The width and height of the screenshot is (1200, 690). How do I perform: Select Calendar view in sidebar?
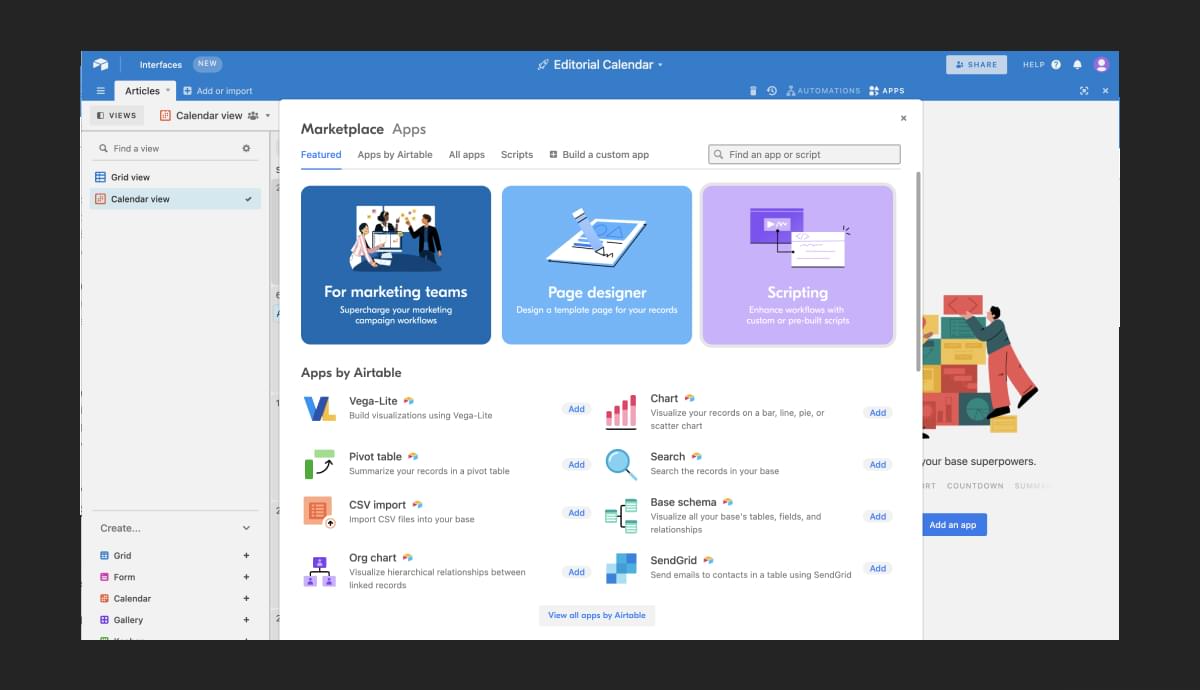pos(175,199)
